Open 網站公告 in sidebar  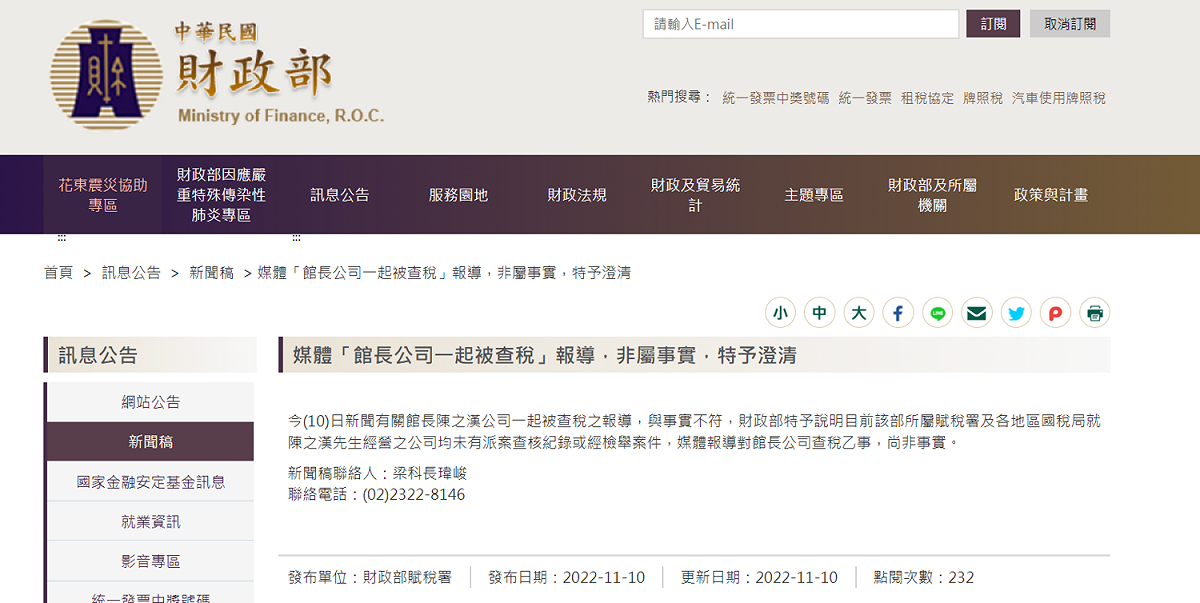click(x=151, y=402)
